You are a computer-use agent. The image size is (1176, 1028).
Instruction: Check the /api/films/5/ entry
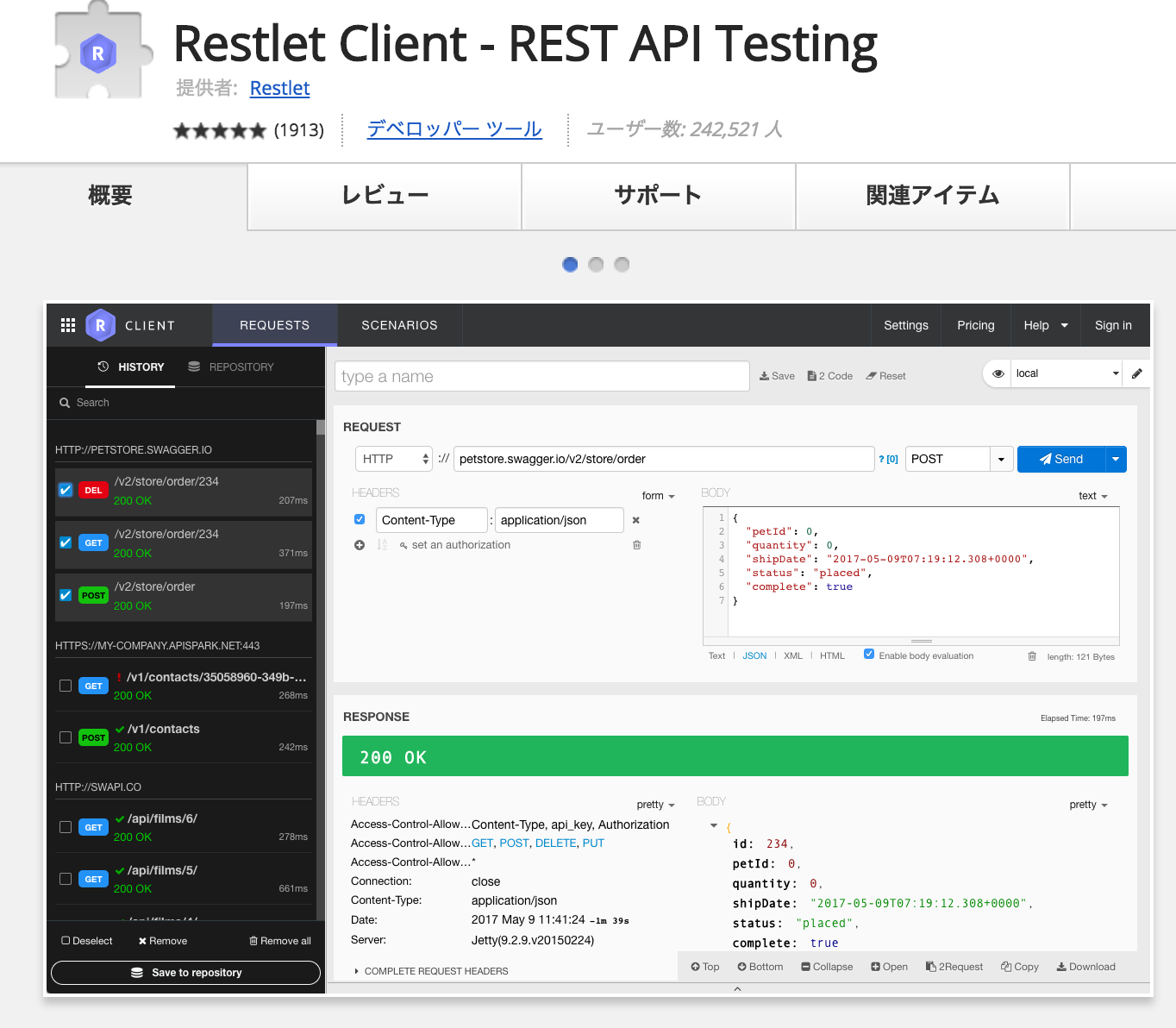coord(66,879)
